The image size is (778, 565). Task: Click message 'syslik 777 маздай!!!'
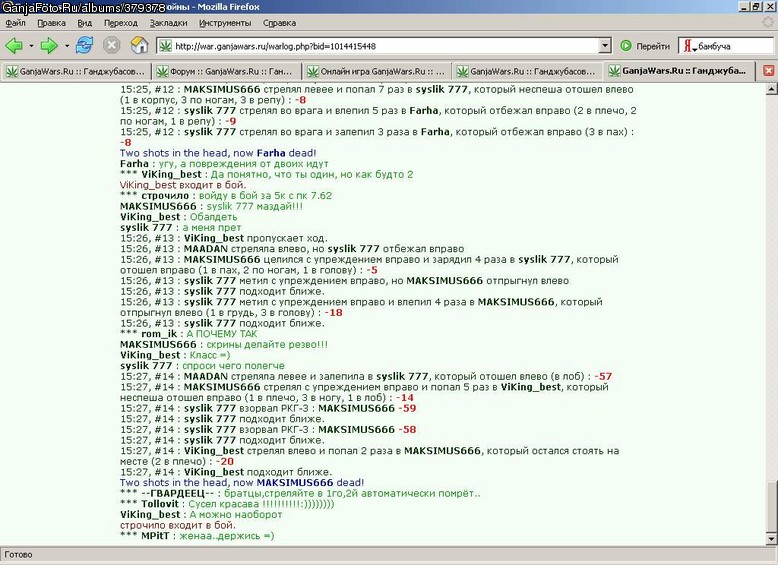255,206
